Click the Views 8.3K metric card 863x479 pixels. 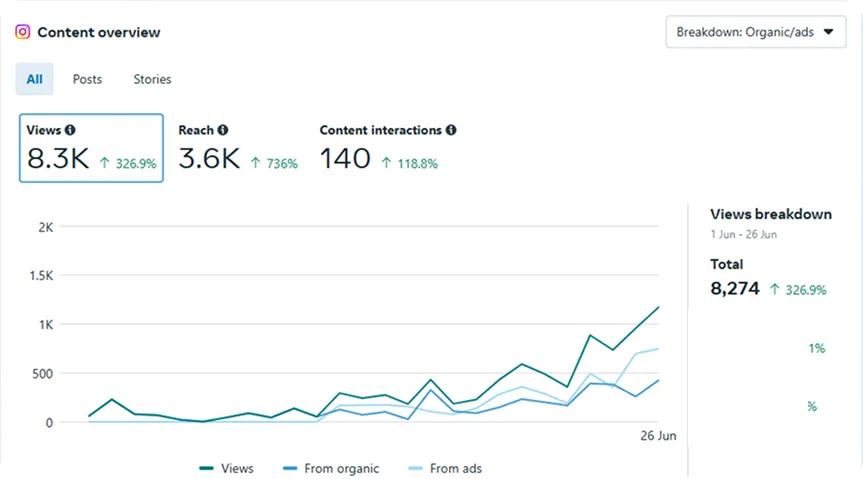(91, 148)
